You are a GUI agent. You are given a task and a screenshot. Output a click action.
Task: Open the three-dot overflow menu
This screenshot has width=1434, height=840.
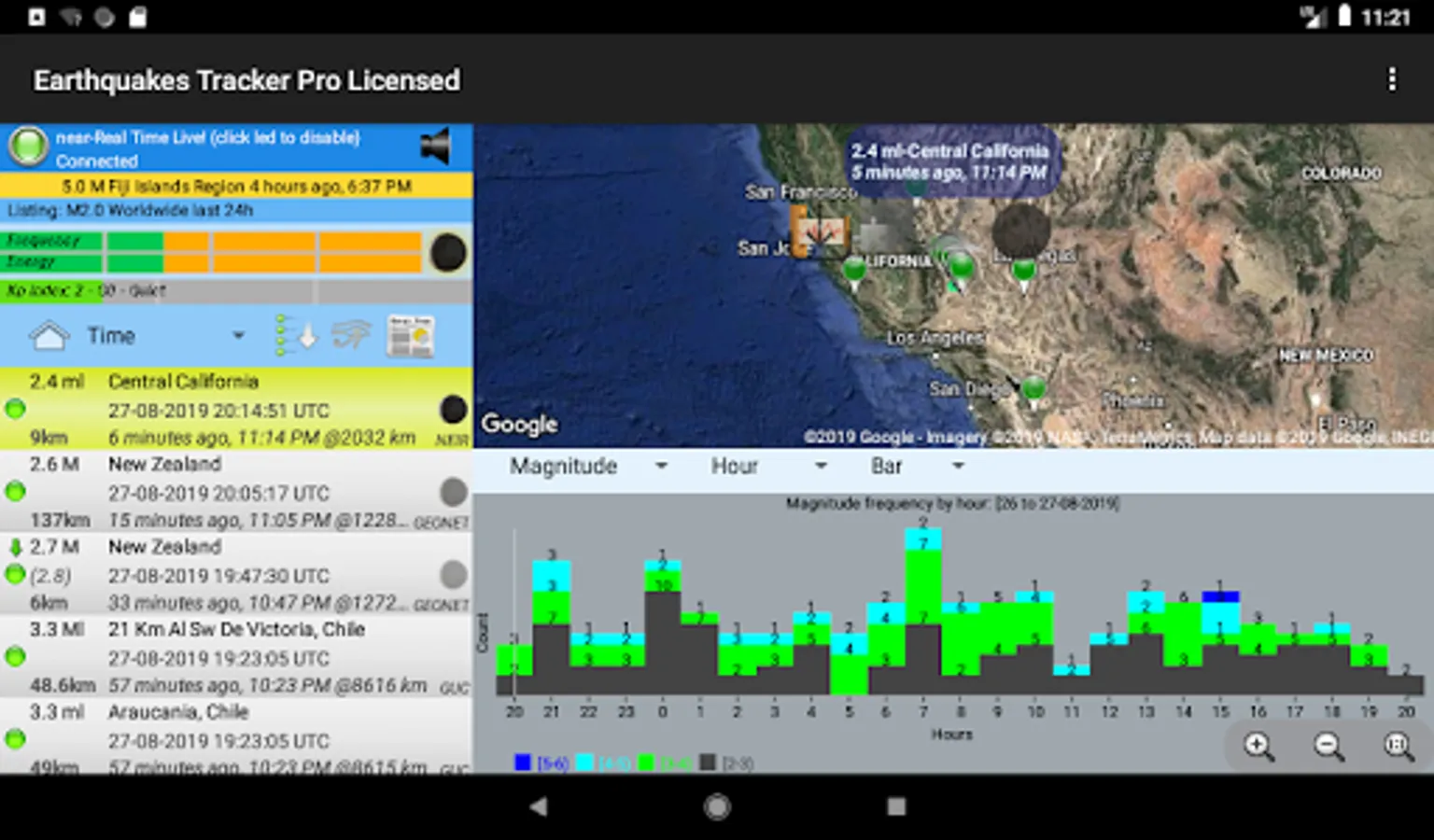[x=1392, y=79]
